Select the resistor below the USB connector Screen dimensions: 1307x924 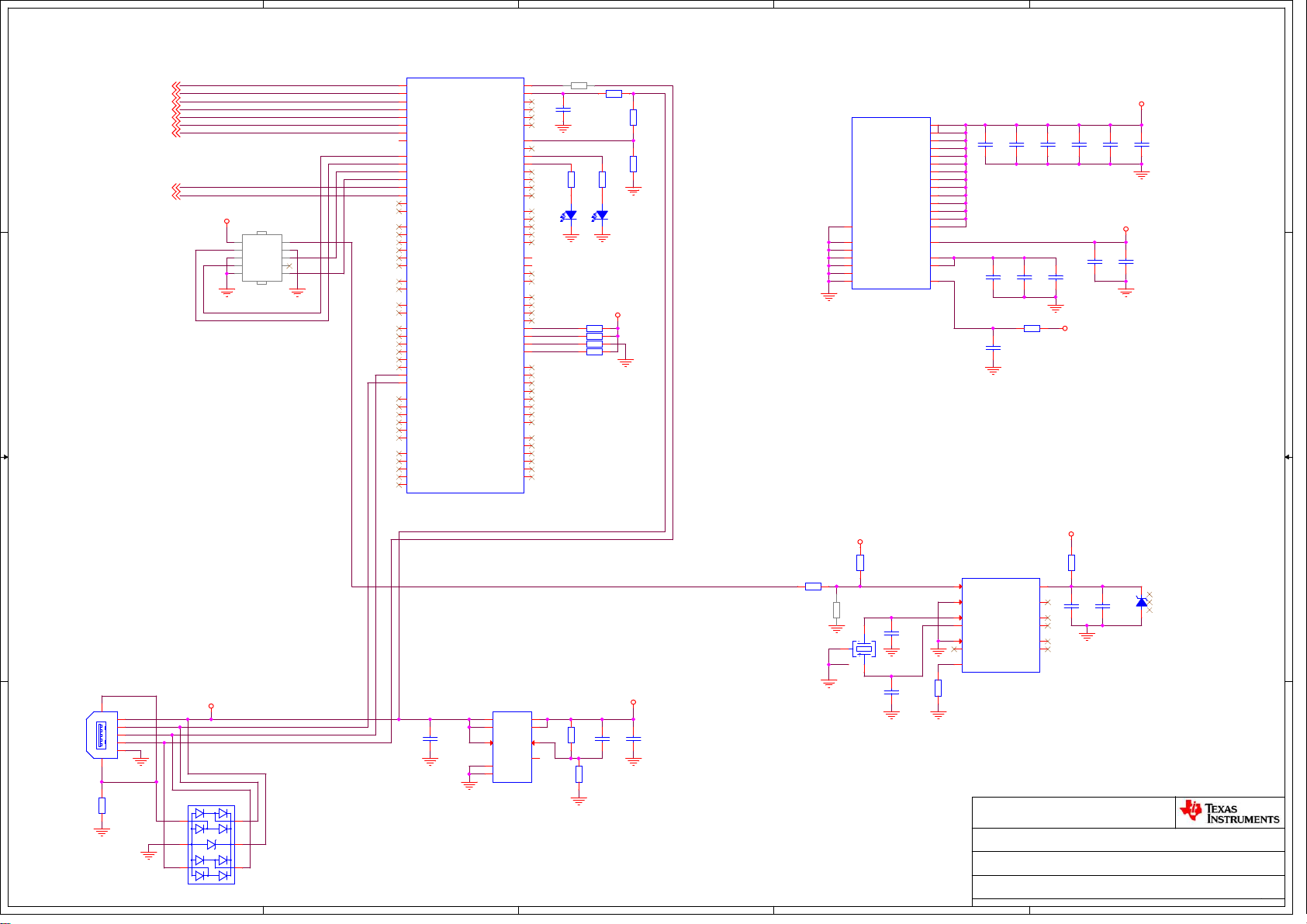[102, 805]
